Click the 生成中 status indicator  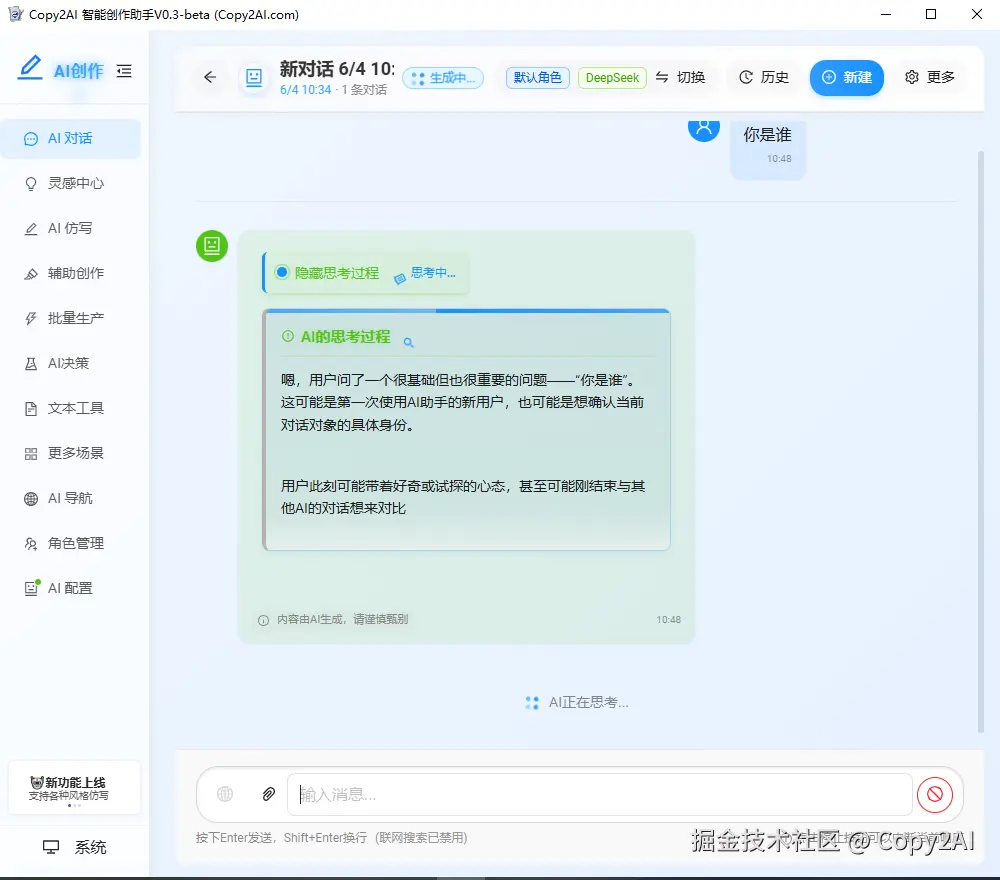pyautogui.click(x=443, y=77)
